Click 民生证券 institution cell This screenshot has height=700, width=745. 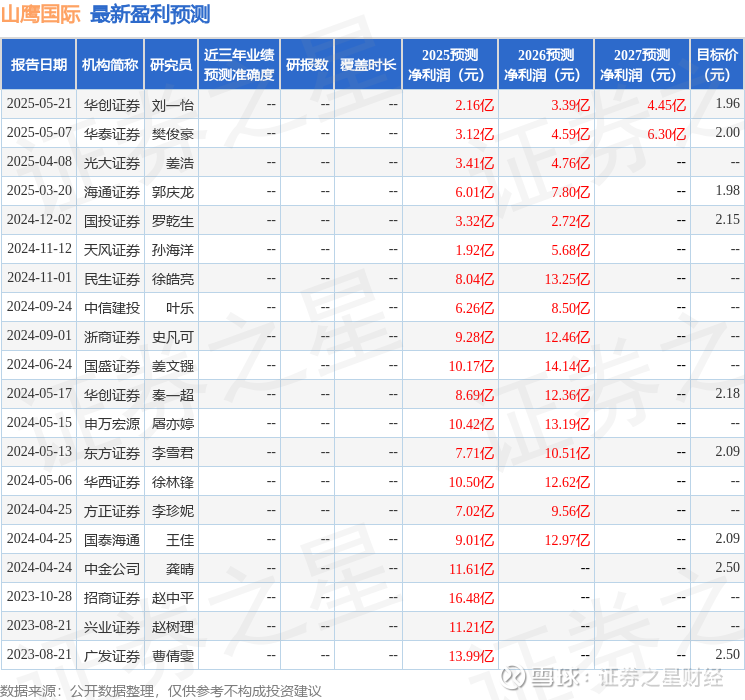pos(112,279)
